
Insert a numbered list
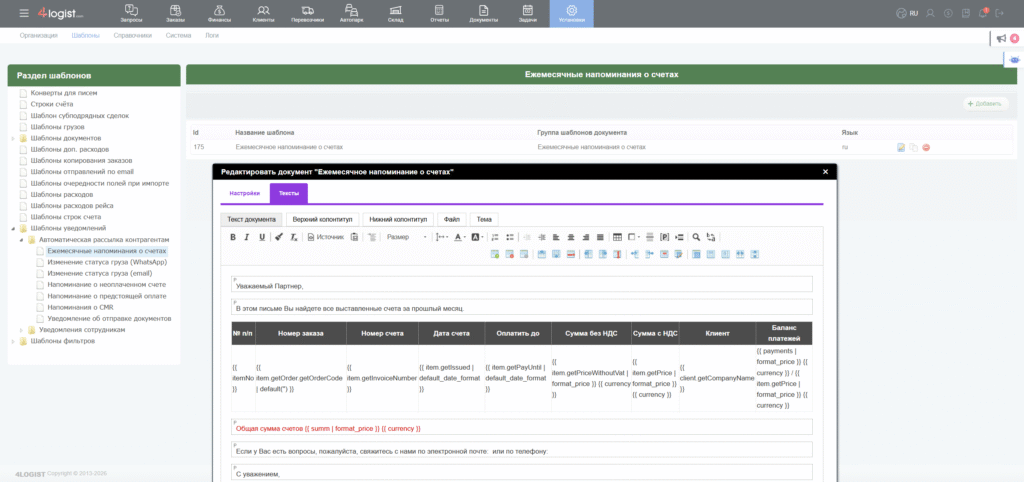coord(495,237)
